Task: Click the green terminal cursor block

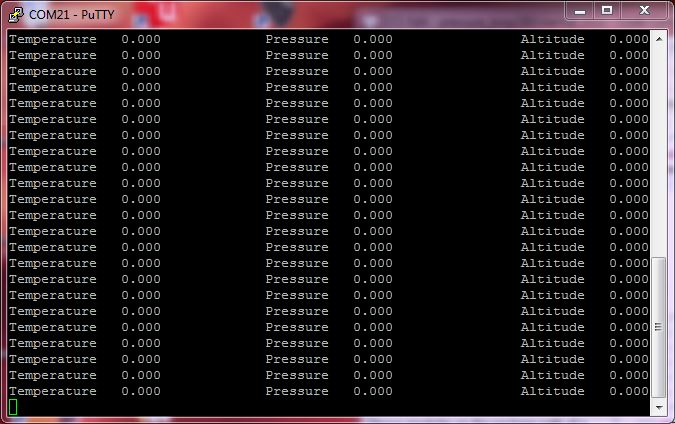Action: 13,407
